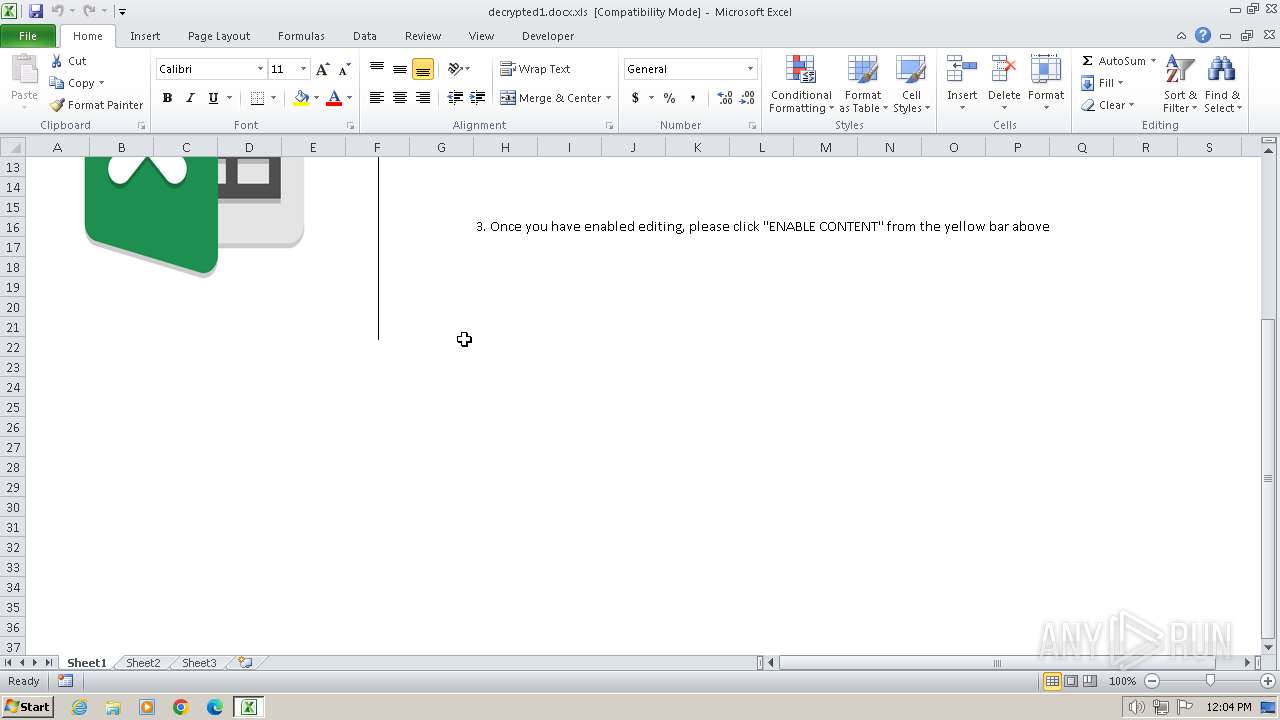This screenshot has height=720, width=1280.
Task: Set Middle Align vertical alignment
Action: [x=400, y=69]
